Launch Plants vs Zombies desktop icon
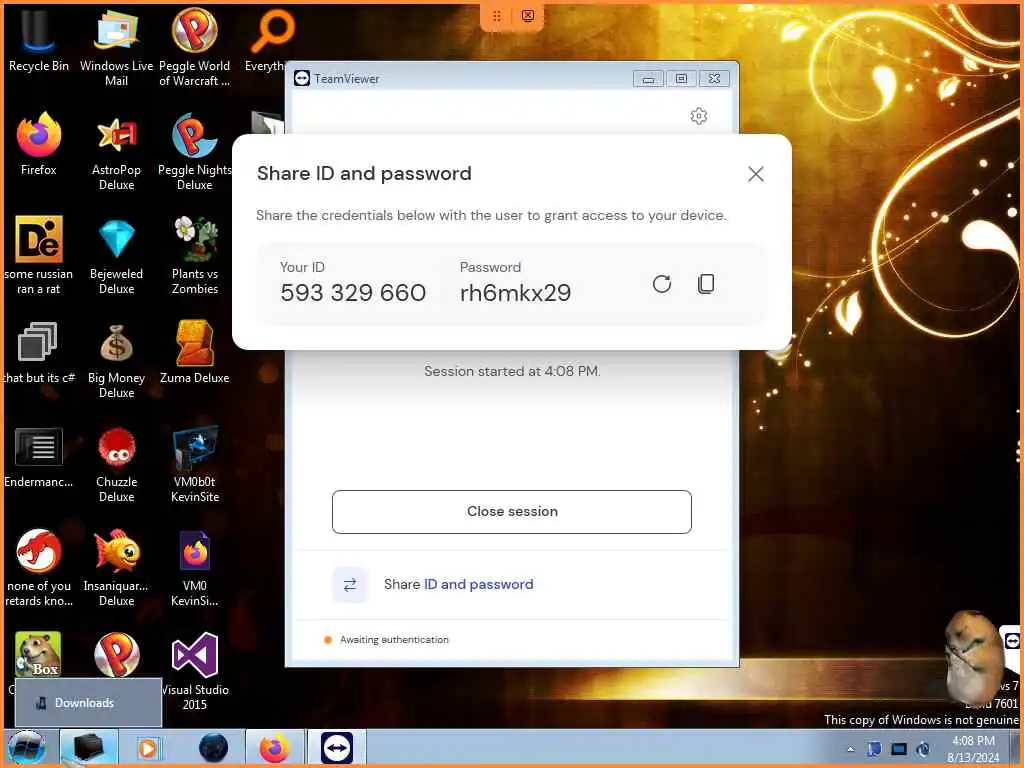Image resolution: width=1024 pixels, height=768 pixels. pos(195,255)
